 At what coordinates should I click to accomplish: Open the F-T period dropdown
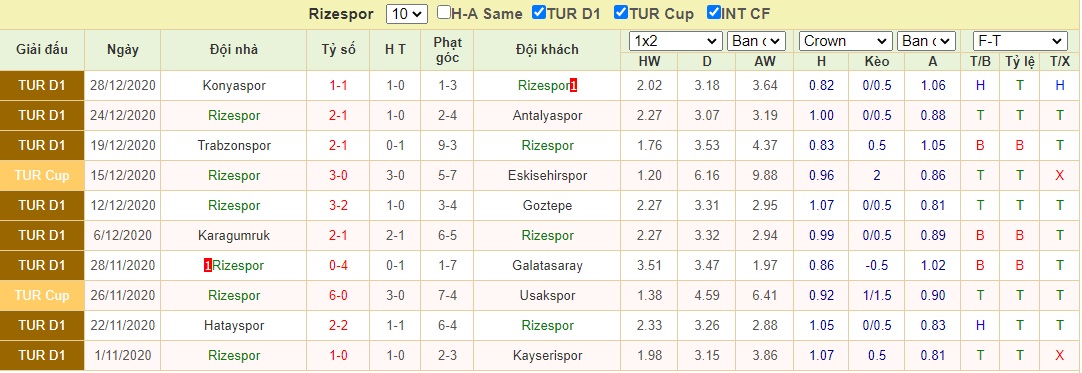[x=1020, y=41]
